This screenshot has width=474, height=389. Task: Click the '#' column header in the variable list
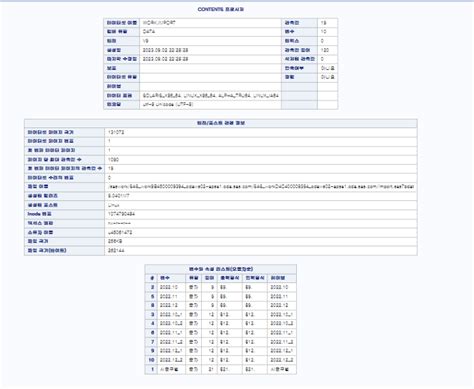pos(152,278)
